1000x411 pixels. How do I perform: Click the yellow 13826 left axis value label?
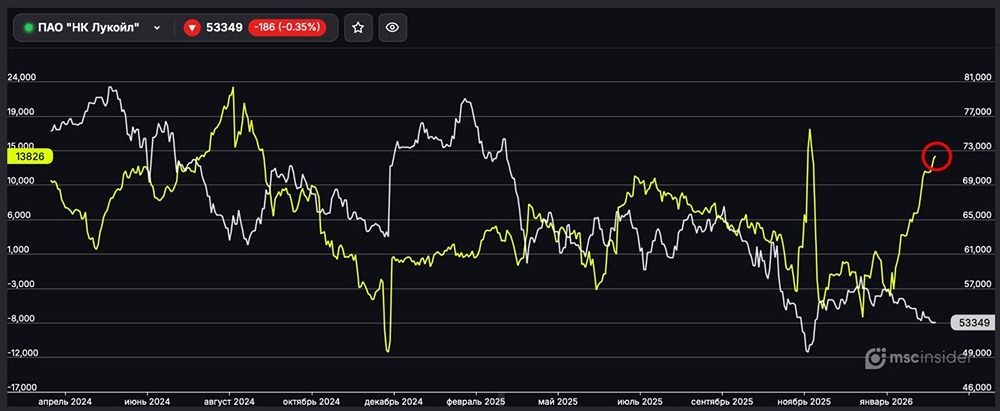pyautogui.click(x=29, y=156)
